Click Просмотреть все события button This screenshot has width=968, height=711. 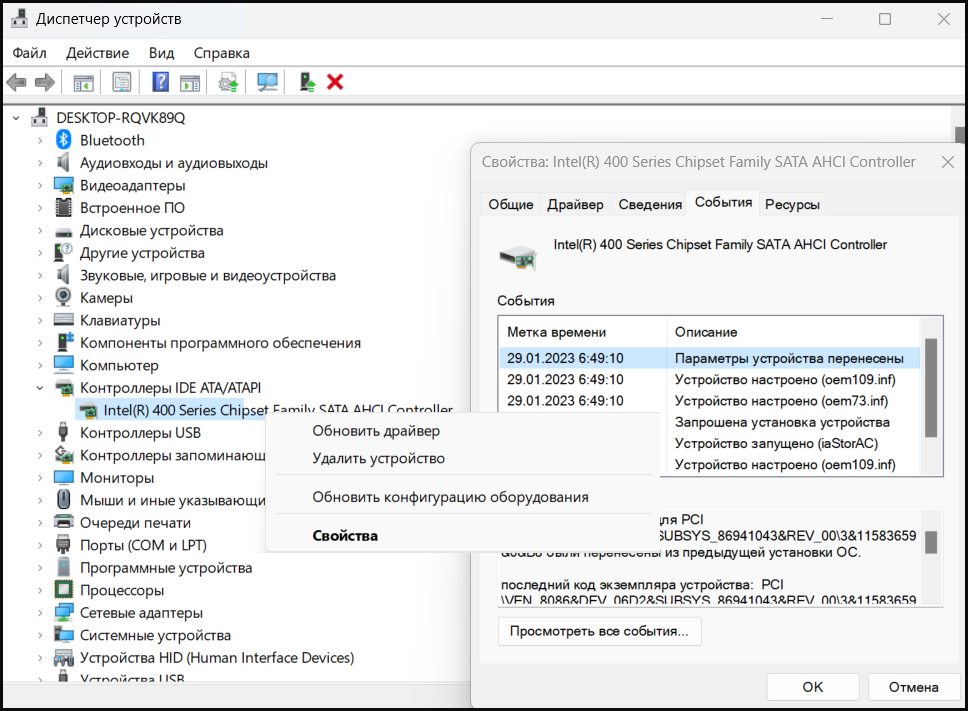599,631
